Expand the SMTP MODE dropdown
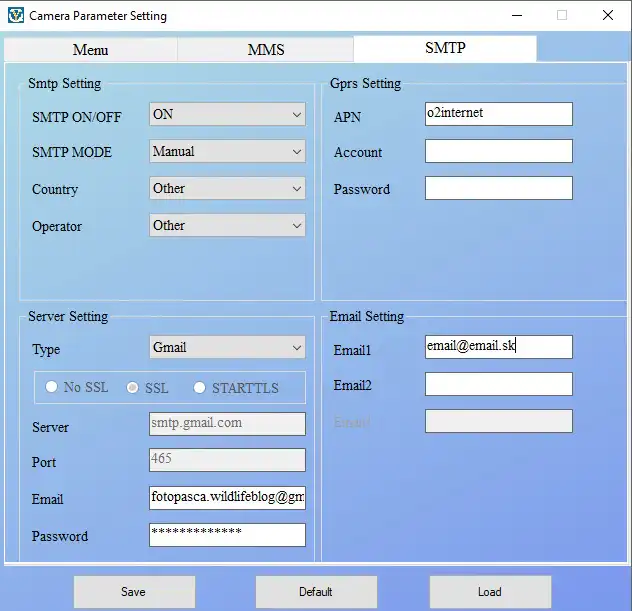632x611 pixels. point(227,152)
